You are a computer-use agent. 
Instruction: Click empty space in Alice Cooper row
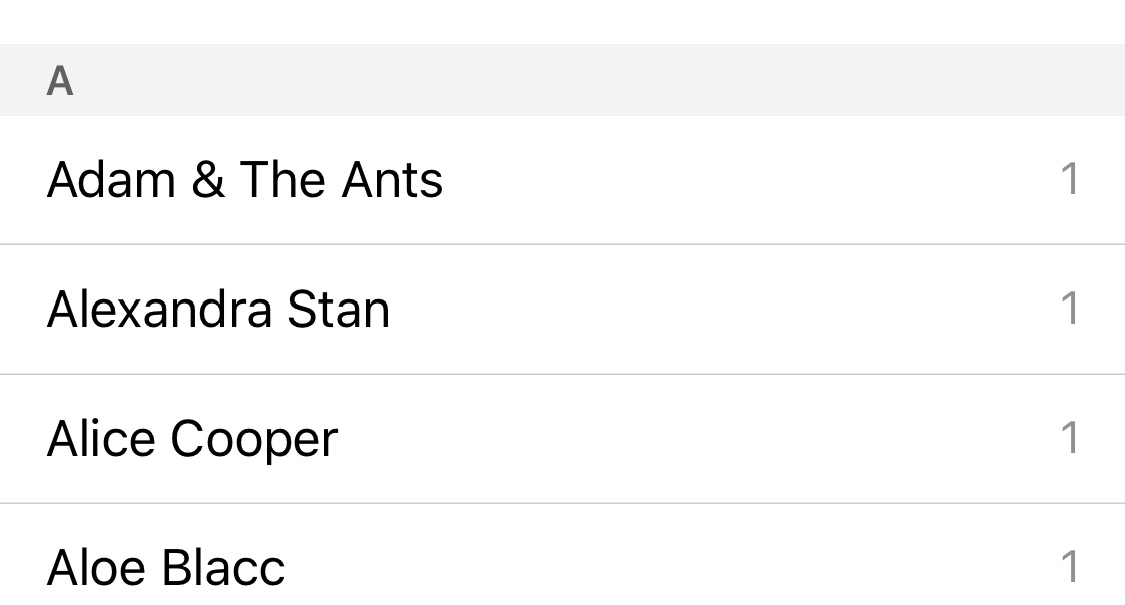click(x=700, y=439)
